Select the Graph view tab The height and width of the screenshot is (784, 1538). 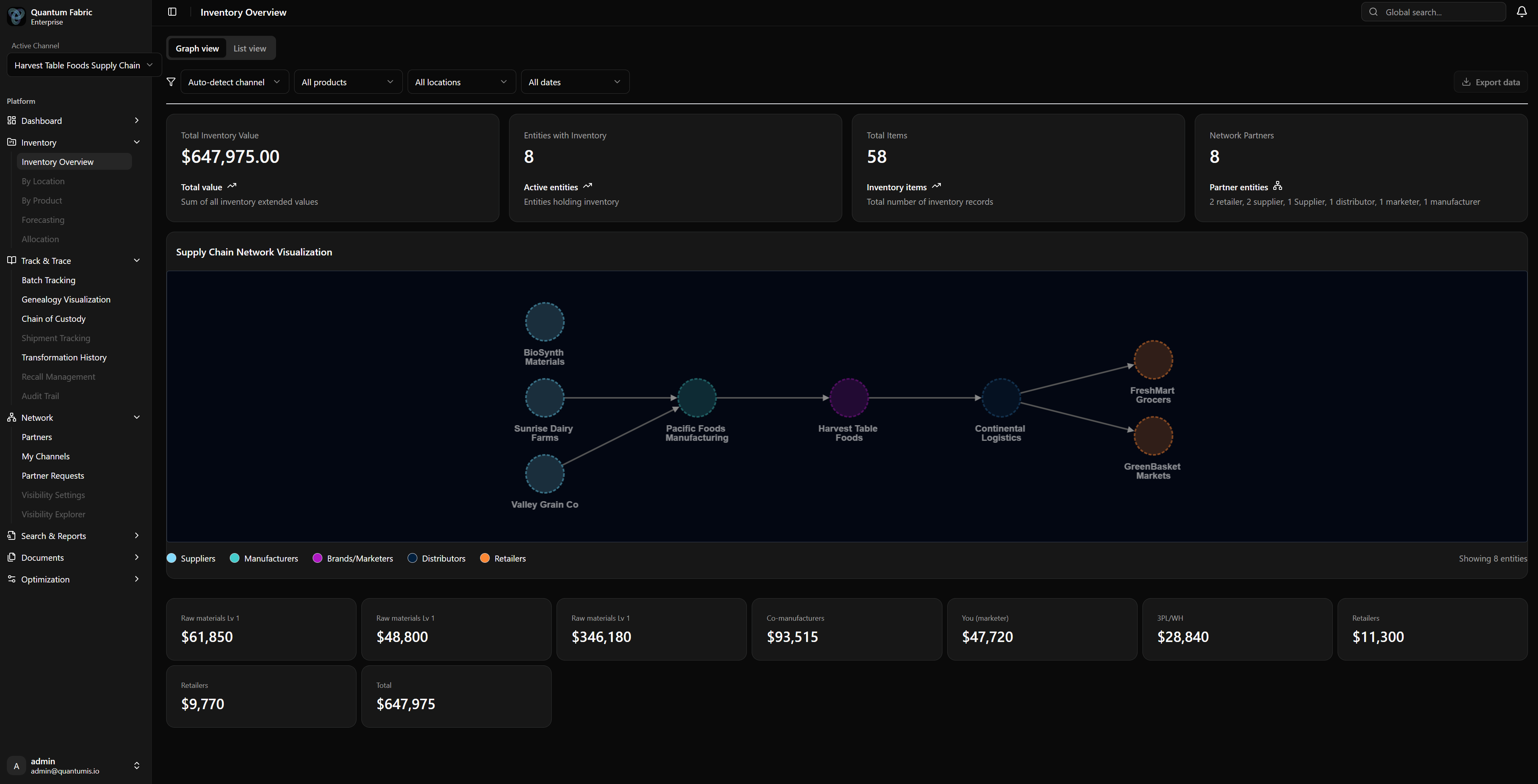197,48
